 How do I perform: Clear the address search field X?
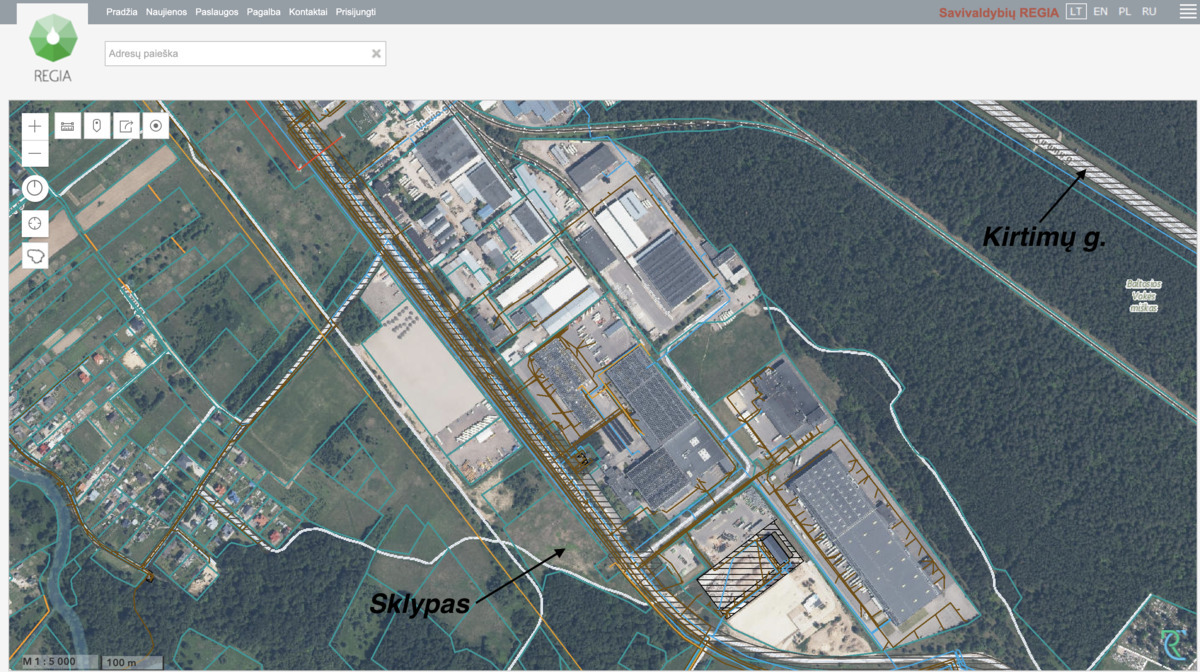tap(376, 54)
